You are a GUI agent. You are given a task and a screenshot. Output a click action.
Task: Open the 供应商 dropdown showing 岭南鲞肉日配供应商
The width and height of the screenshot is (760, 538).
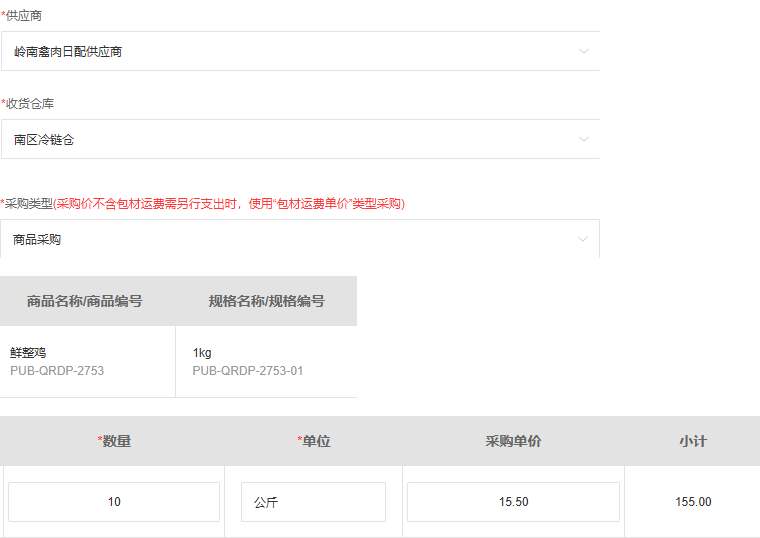(x=301, y=51)
